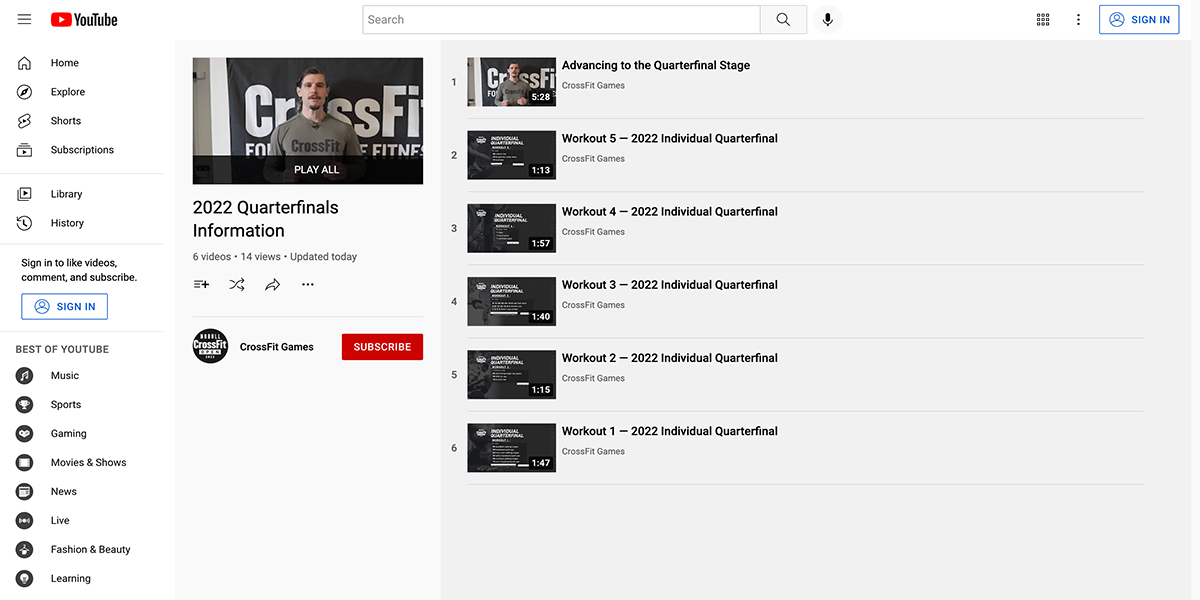Click the 5:28 Advancing video thumbnail
This screenshot has width=1200, height=600.
pos(511,82)
